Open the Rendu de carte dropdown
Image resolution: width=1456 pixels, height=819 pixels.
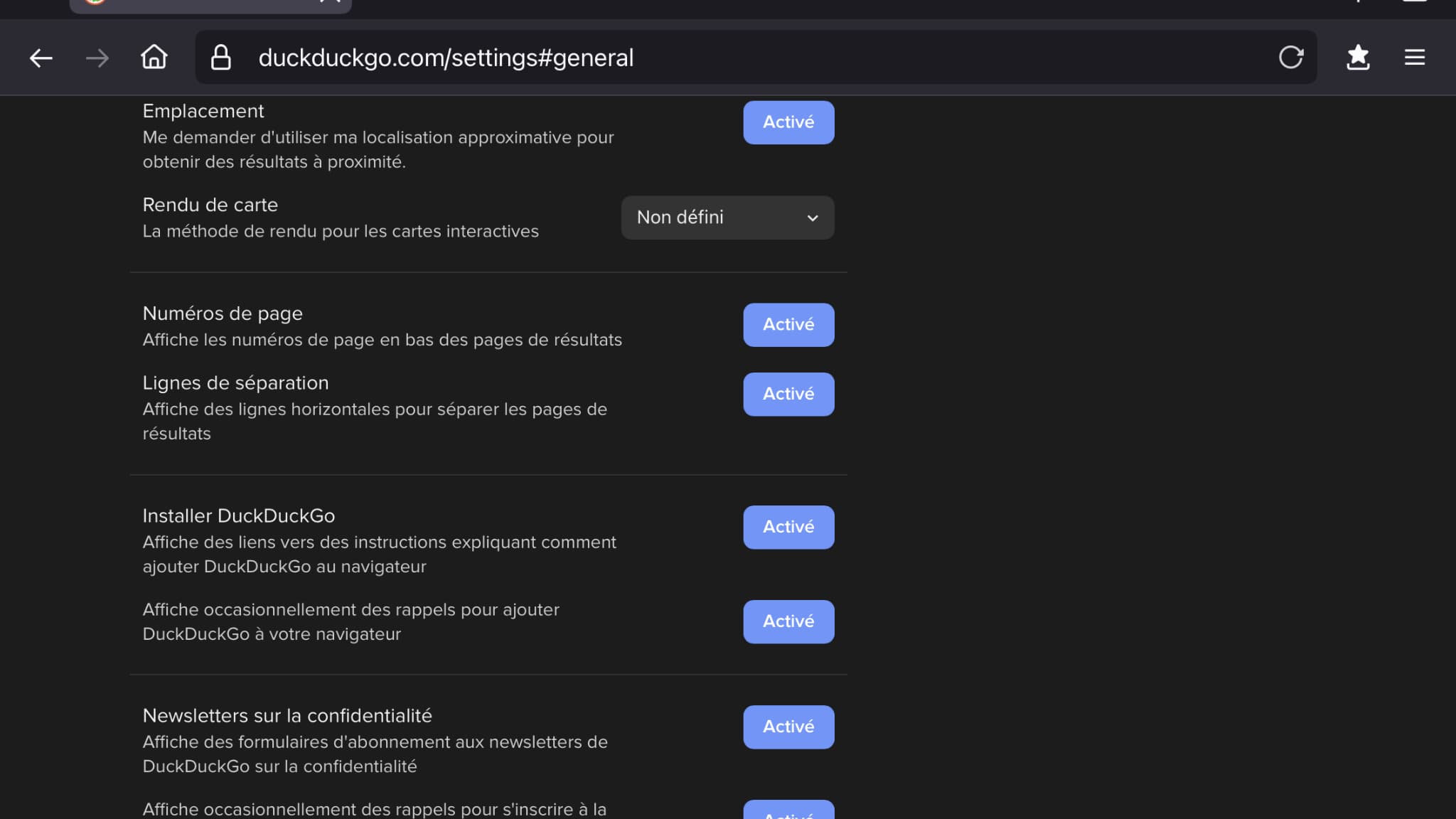click(727, 218)
